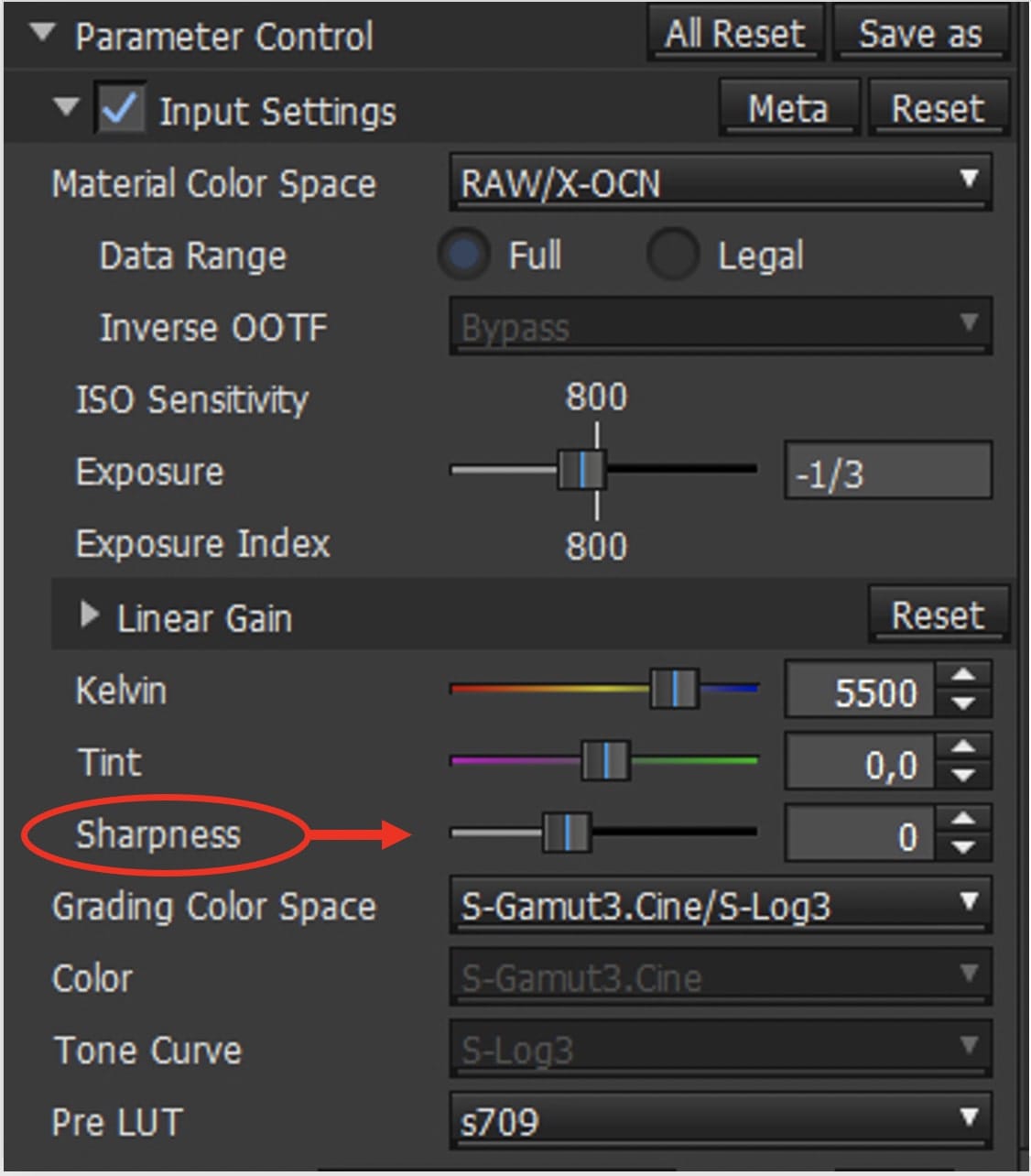Expand the Linear Gain section
Viewport: 1031px width, 1176px height.
coord(89,615)
